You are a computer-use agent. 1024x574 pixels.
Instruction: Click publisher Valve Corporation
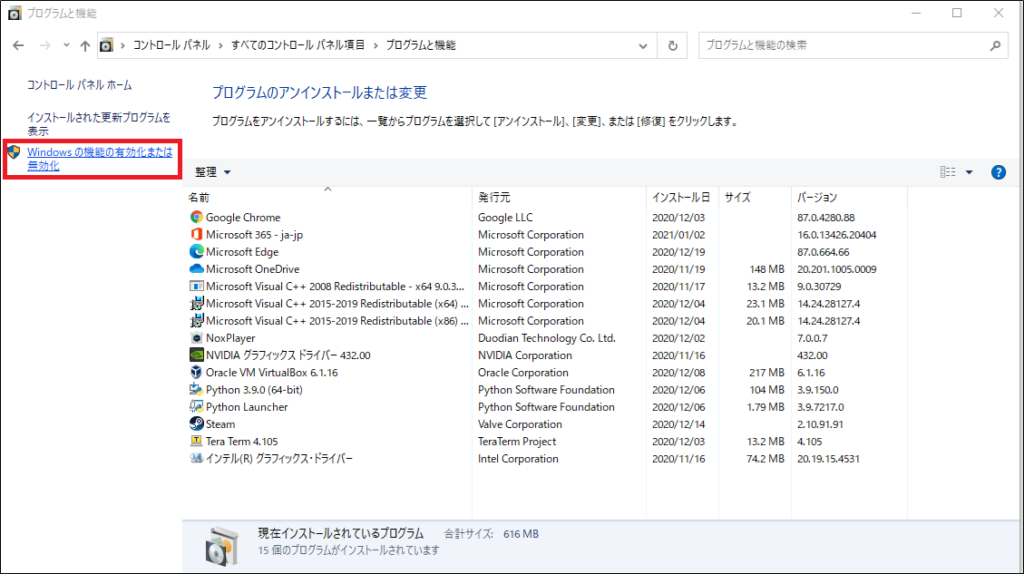520,424
